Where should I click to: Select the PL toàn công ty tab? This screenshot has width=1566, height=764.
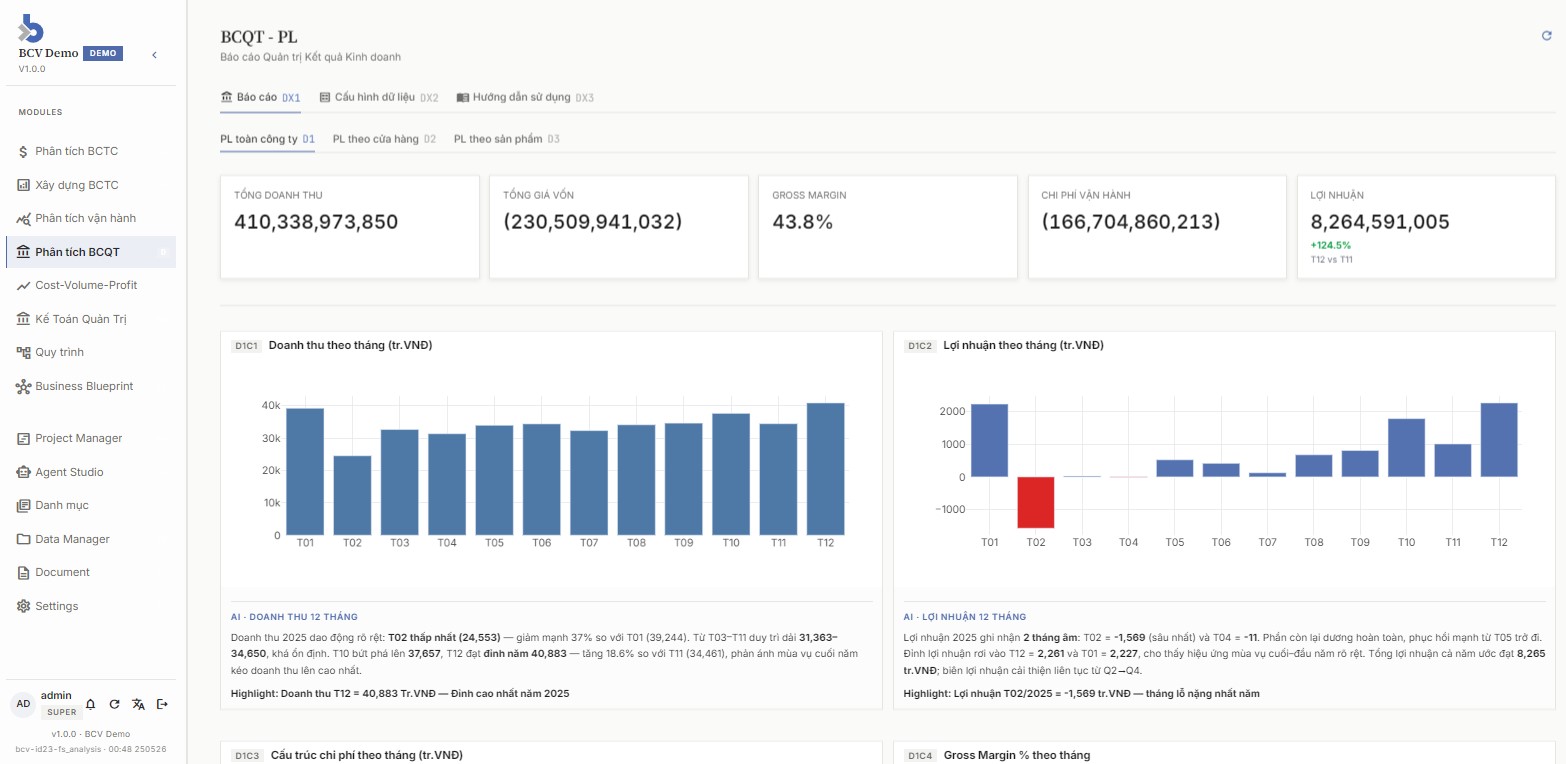point(268,139)
